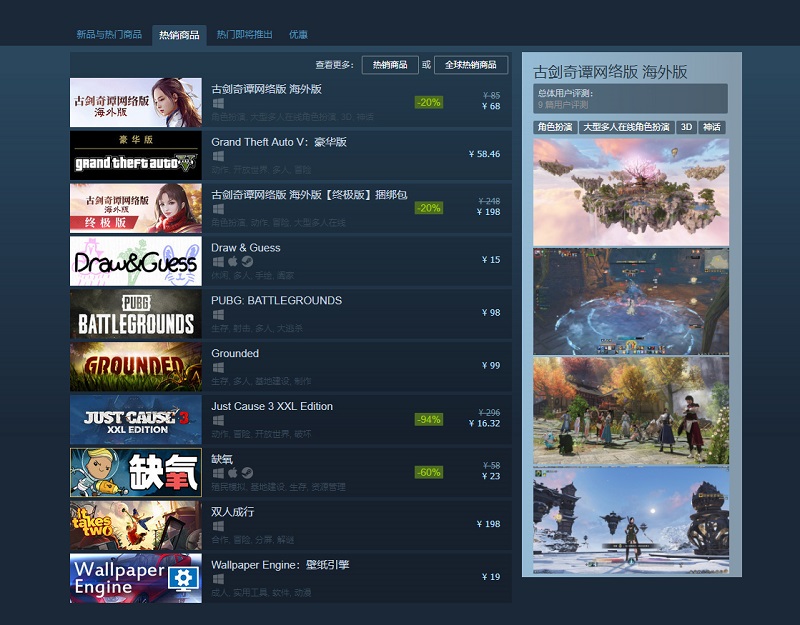The width and height of the screenshot is (800, 625).
Task: View autumn village screenshot in preview panel
Action: point(631,411)
